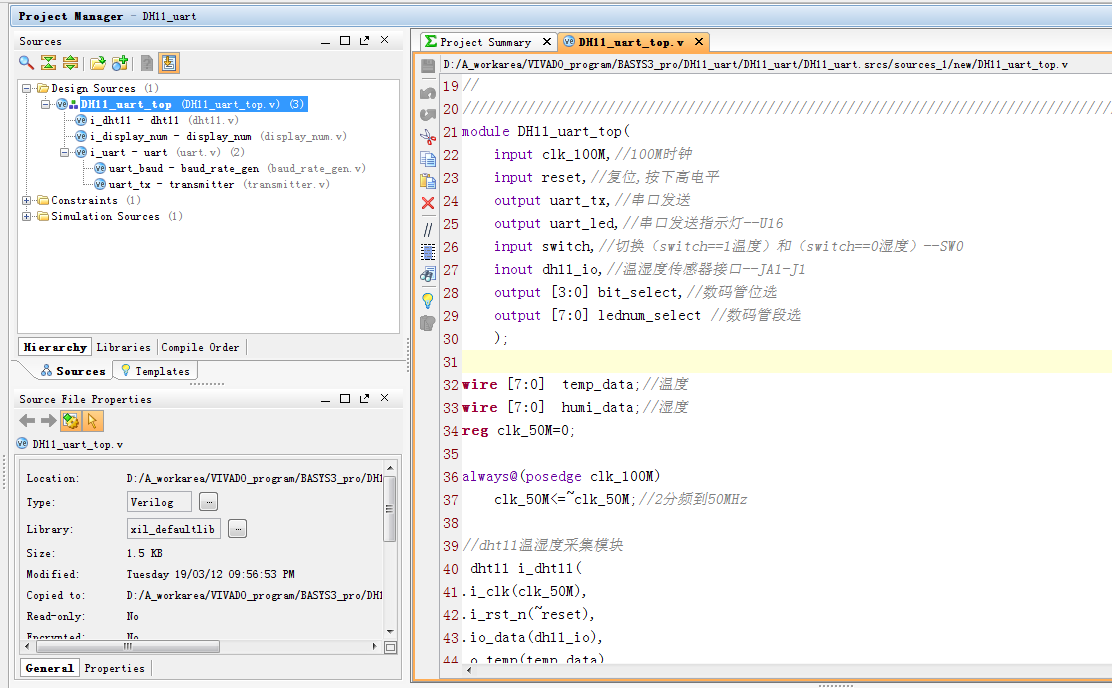Open the Compile Order tab
Viewport: 1112px width, 688px height.
coord(200,347)
